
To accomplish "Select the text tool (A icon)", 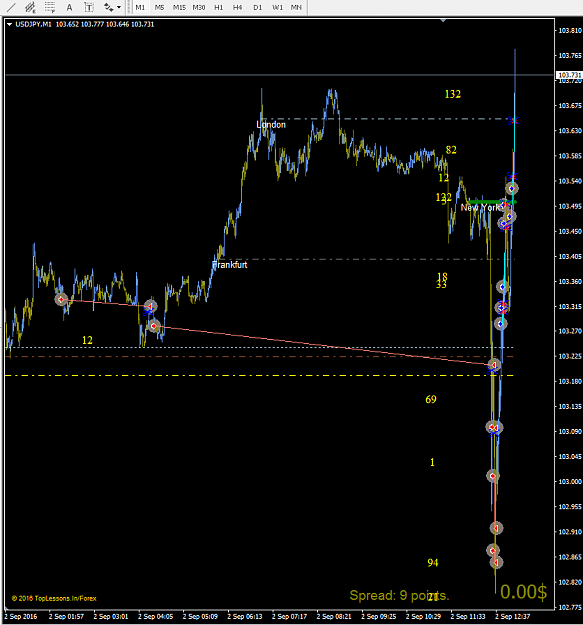I will [x=69, y=7].
